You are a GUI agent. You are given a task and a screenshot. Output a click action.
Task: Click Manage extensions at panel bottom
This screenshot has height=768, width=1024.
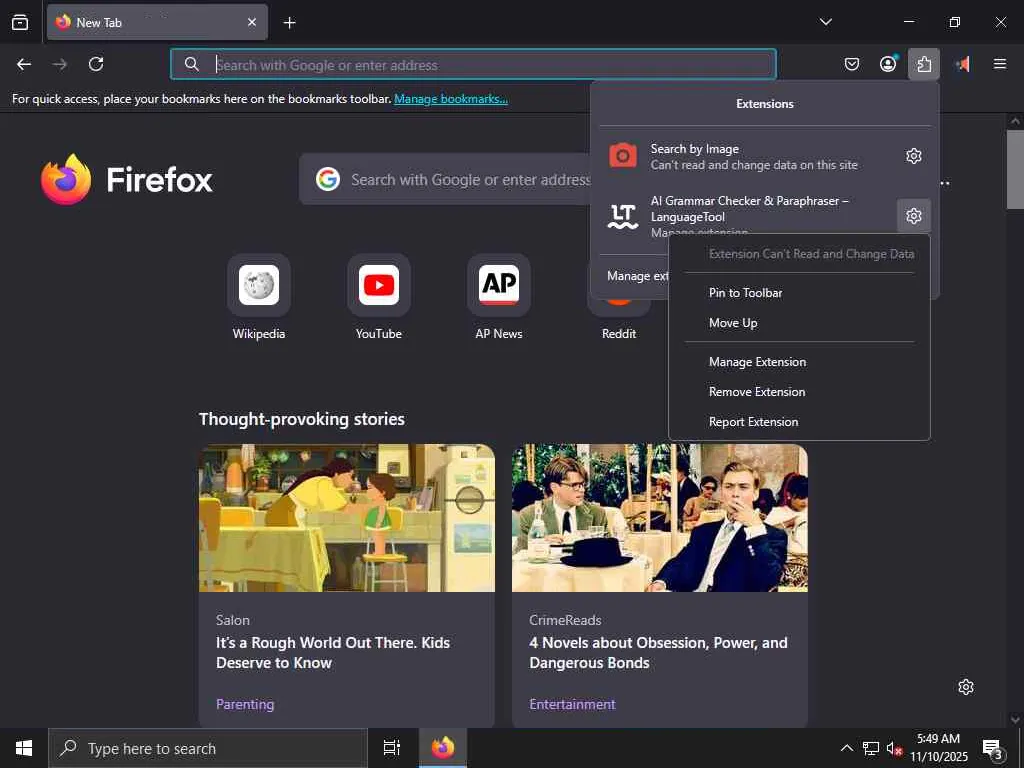click(637, 276)
